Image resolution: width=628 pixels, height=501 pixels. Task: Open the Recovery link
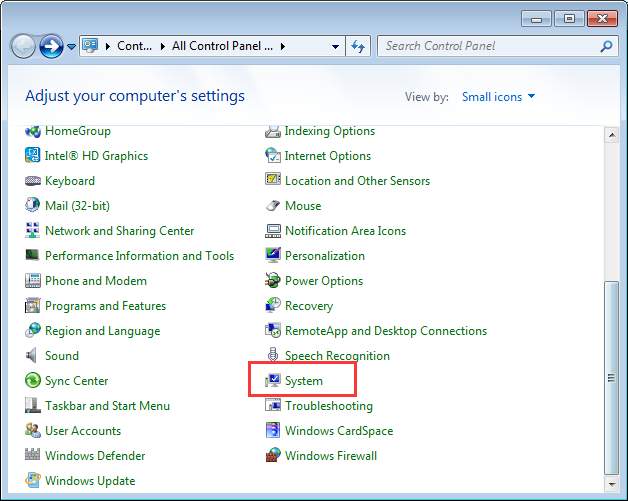pyautogui.click(x=309, y=306)
